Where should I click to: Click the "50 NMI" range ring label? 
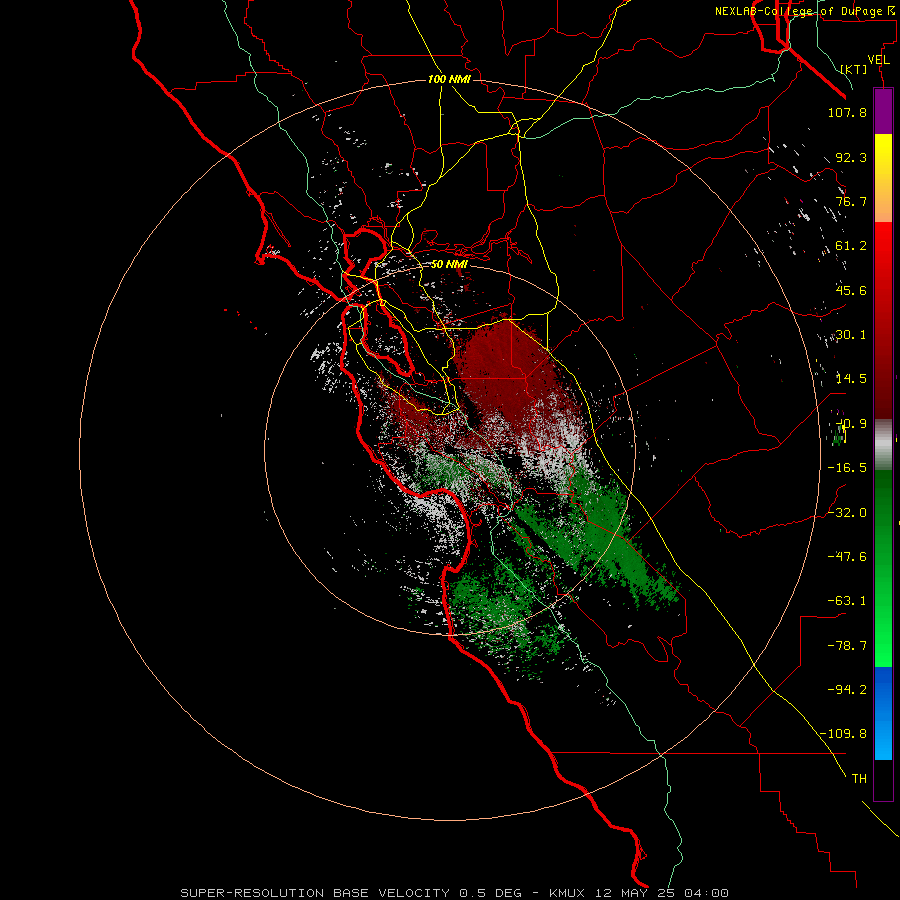(x=449, y=264)
